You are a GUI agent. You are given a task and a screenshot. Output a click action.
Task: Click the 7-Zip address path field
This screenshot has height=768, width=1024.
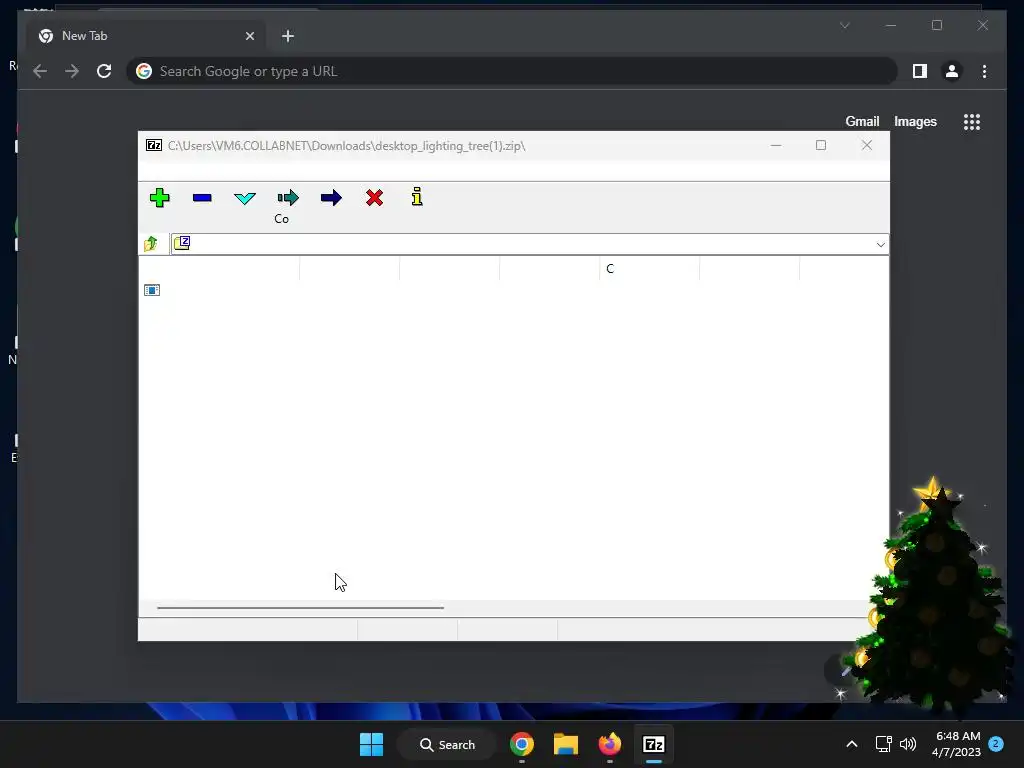529,244
